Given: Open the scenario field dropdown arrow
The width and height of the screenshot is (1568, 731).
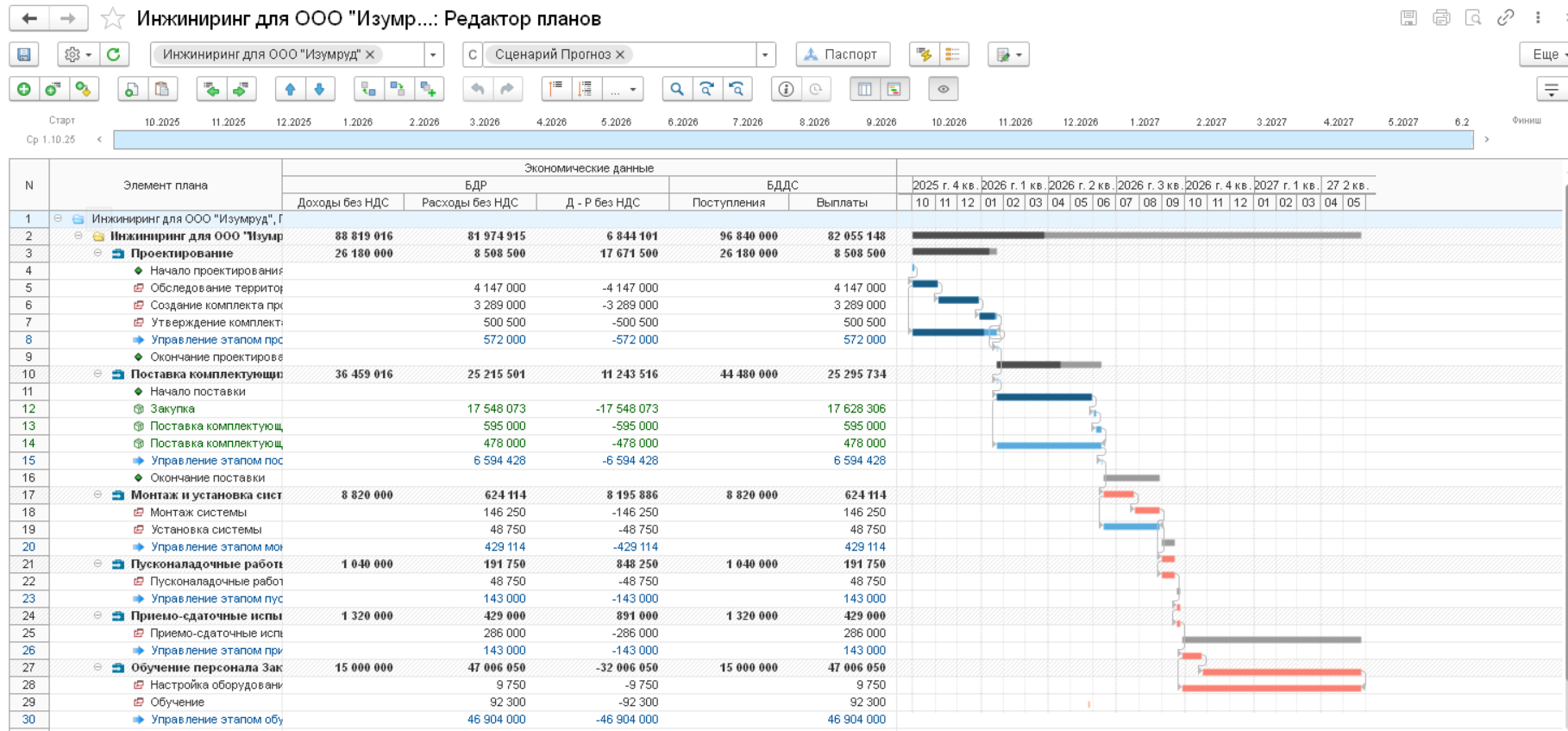Looking at the screenshot, I should click(x=765, y=54).
